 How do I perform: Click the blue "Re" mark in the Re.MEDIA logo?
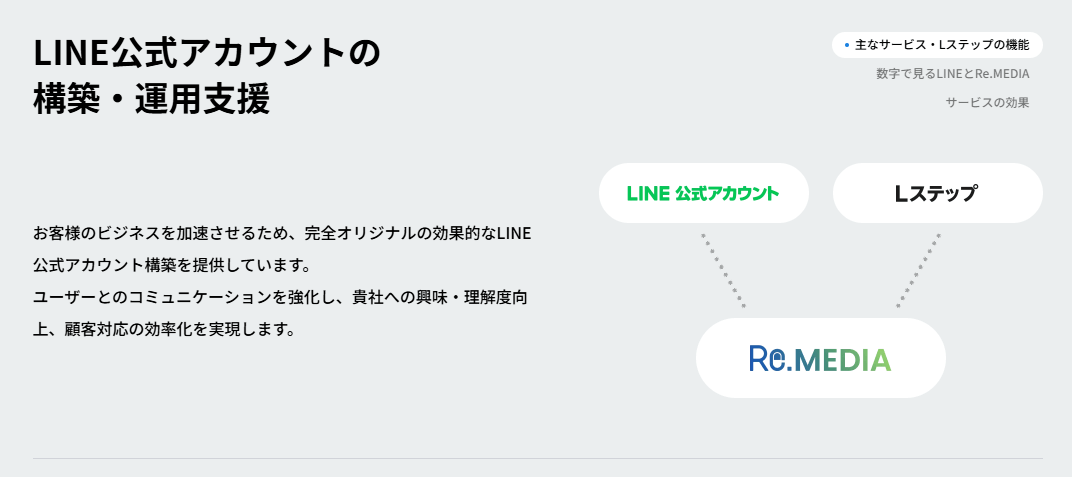point(765,358)
